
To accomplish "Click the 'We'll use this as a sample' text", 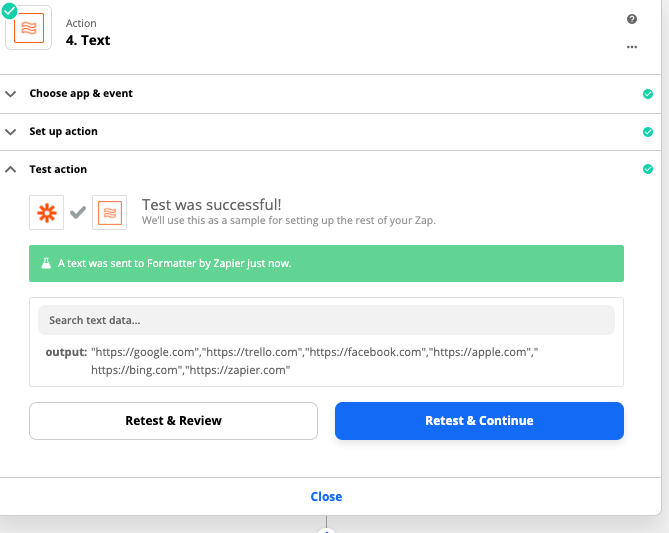I will [289, 220].
